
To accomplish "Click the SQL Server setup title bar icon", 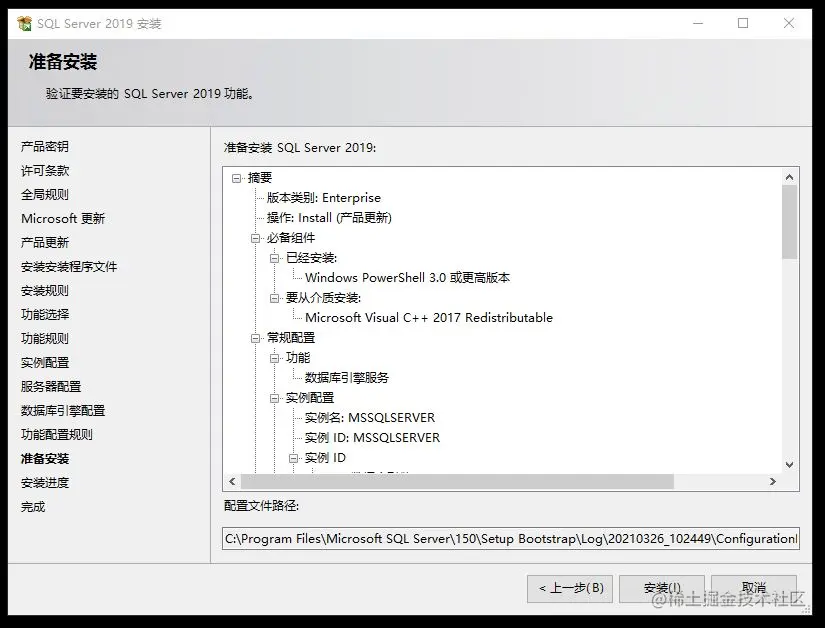I will pos(24,23).
